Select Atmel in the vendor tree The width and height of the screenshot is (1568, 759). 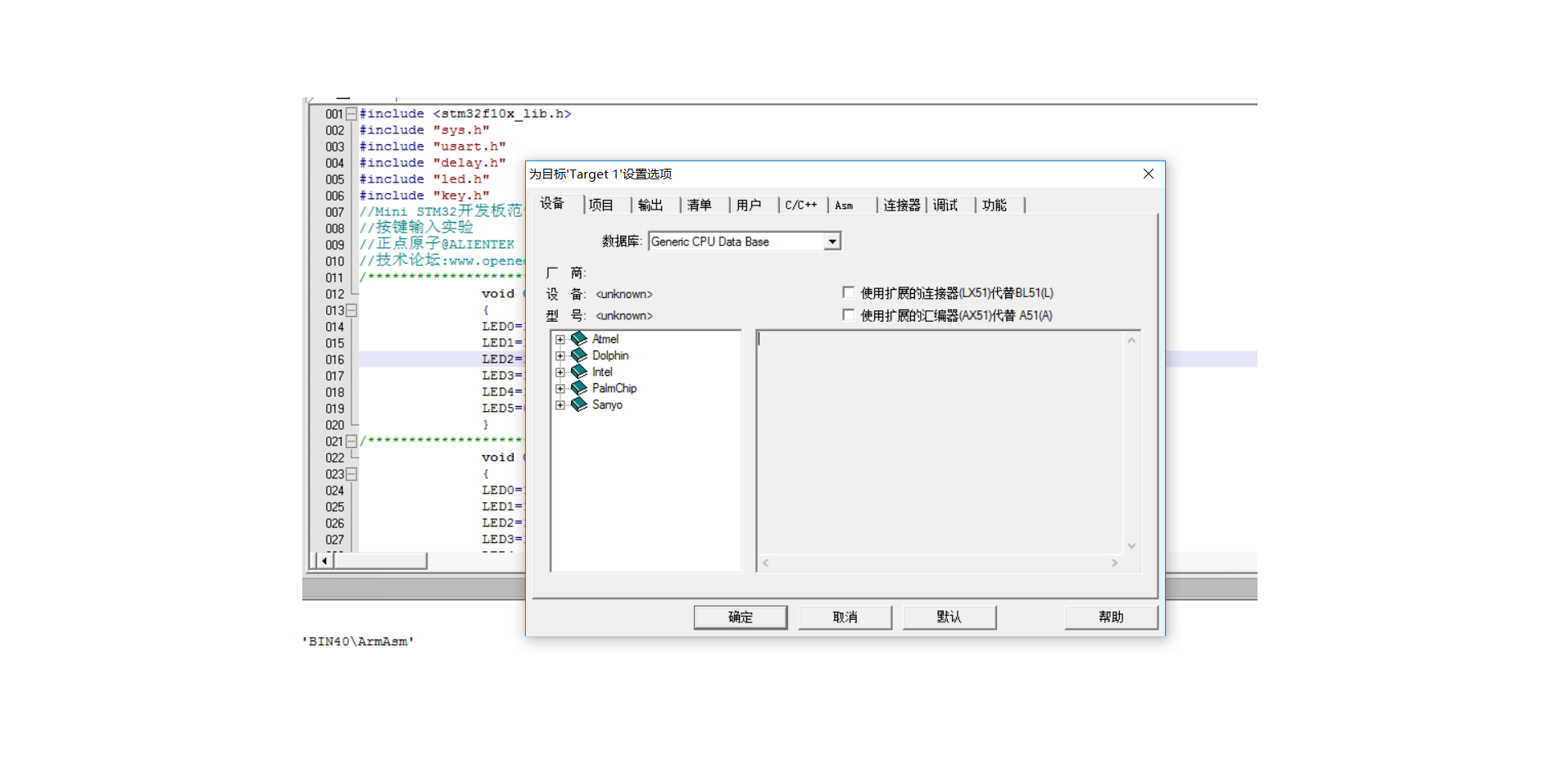click(x=605, y=339)
